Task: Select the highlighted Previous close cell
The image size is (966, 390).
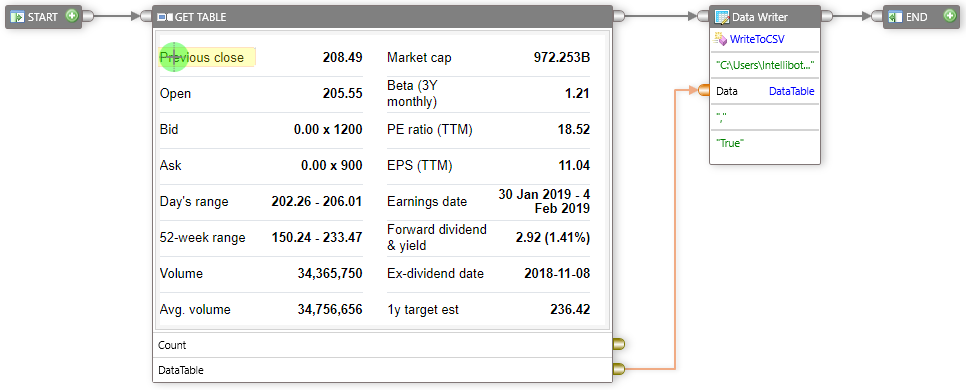Action: point(208,57)
